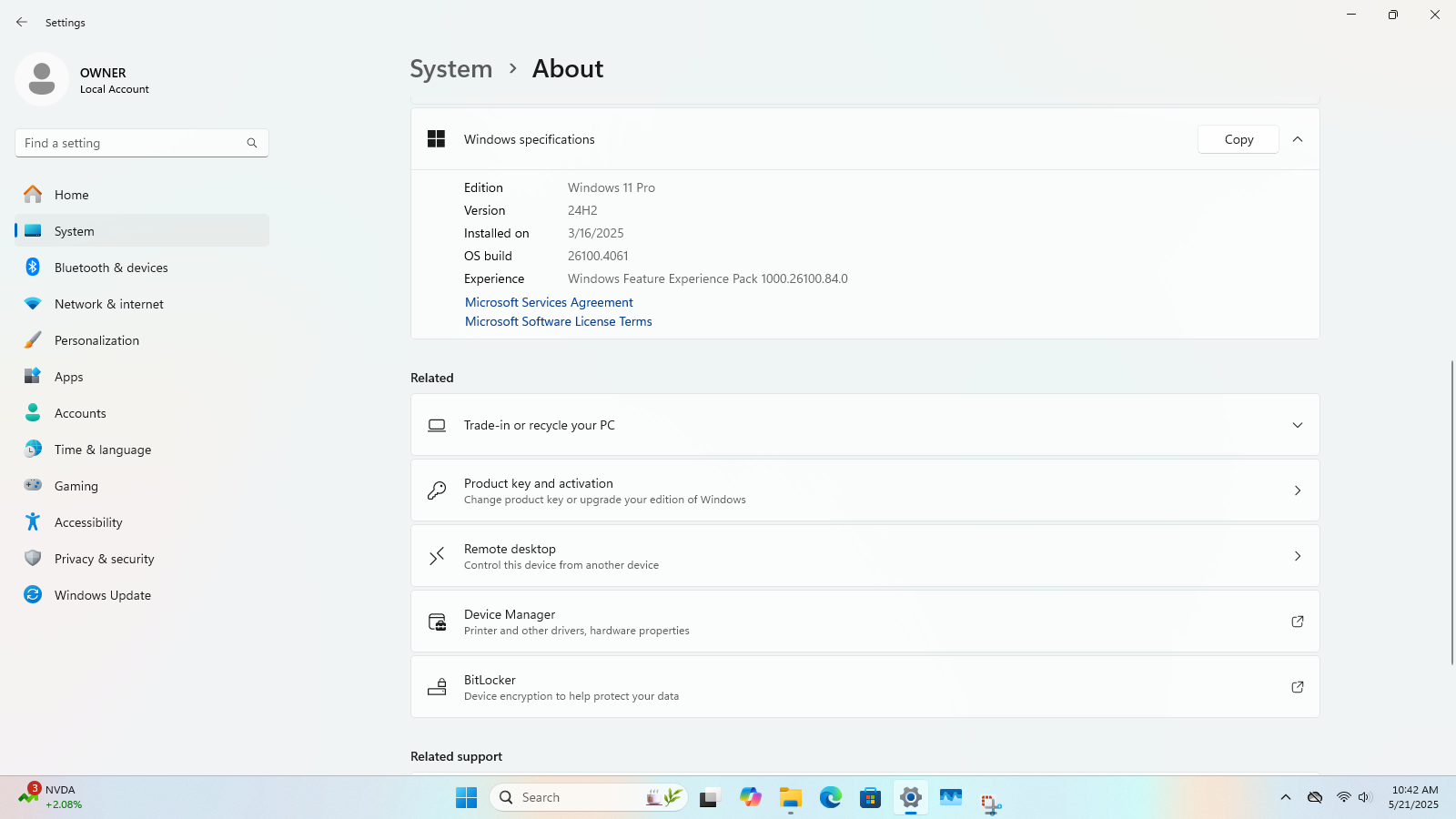Select OS build value 26100.4061
The width and height of the screenshot is (1456, 819).
pyautogui.click(x=598, y=256)
